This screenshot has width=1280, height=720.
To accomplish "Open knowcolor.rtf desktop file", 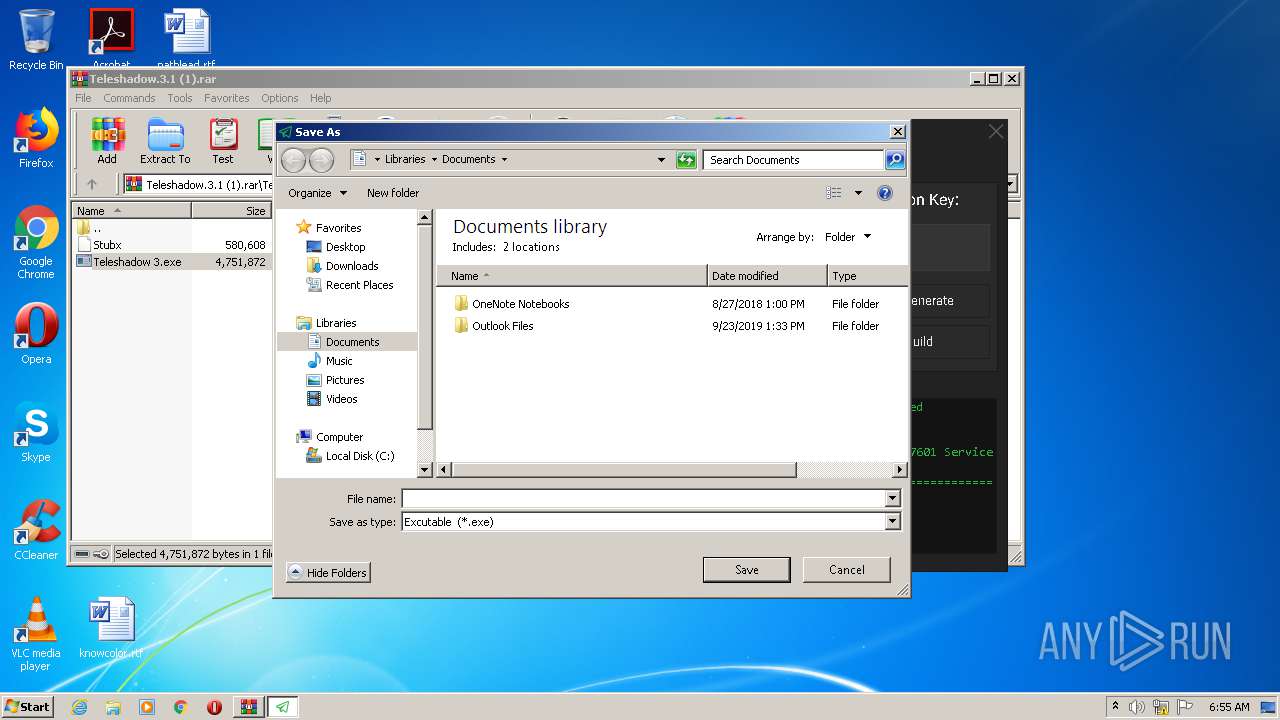I will click(x=111, y=628).
